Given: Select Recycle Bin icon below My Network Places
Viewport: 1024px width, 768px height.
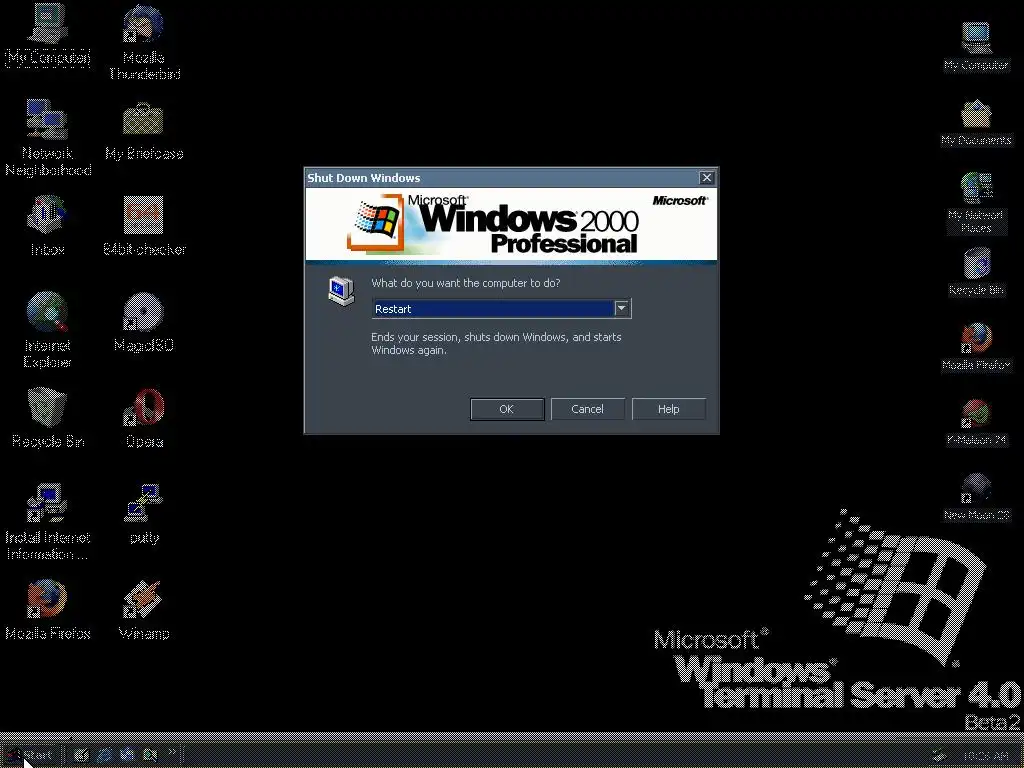Looking at the screenshot, I should click(x=976, y=272).
